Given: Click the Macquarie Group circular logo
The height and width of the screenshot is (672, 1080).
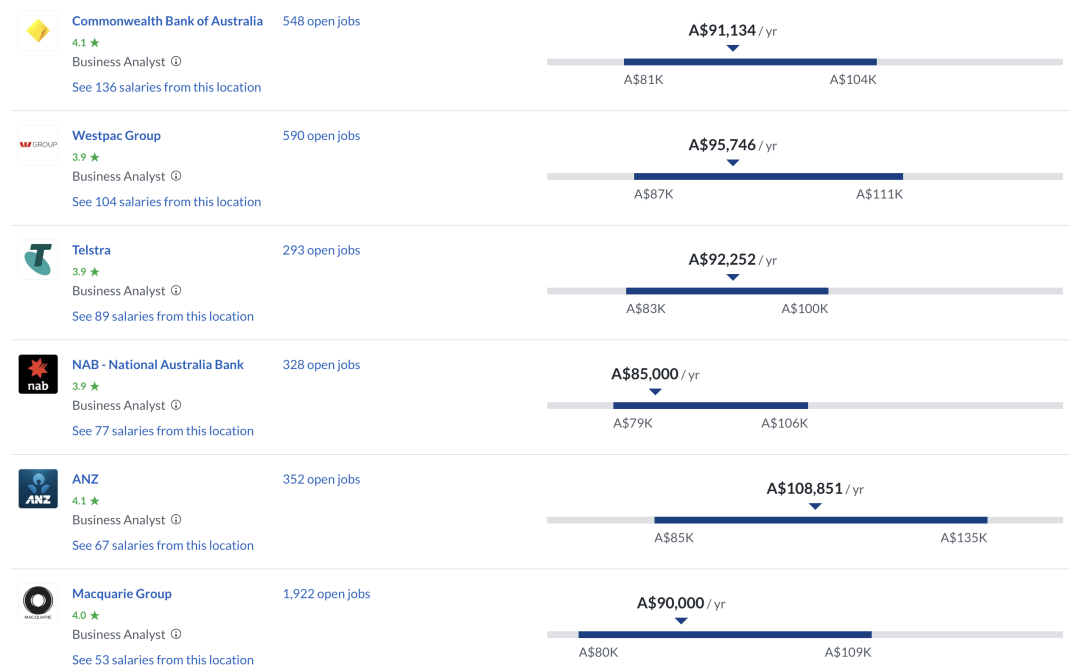Looking at the screenshot, I should [x=38, y=603].
